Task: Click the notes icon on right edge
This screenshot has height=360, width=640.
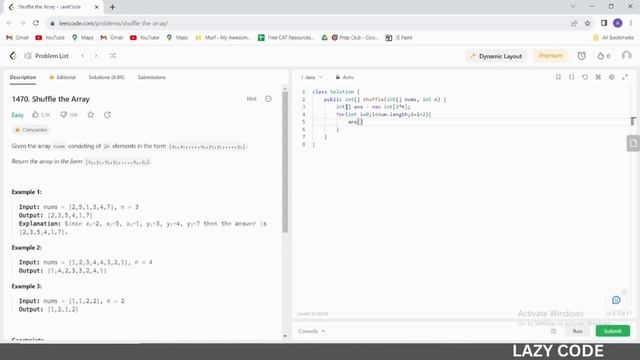Action: 633,143
